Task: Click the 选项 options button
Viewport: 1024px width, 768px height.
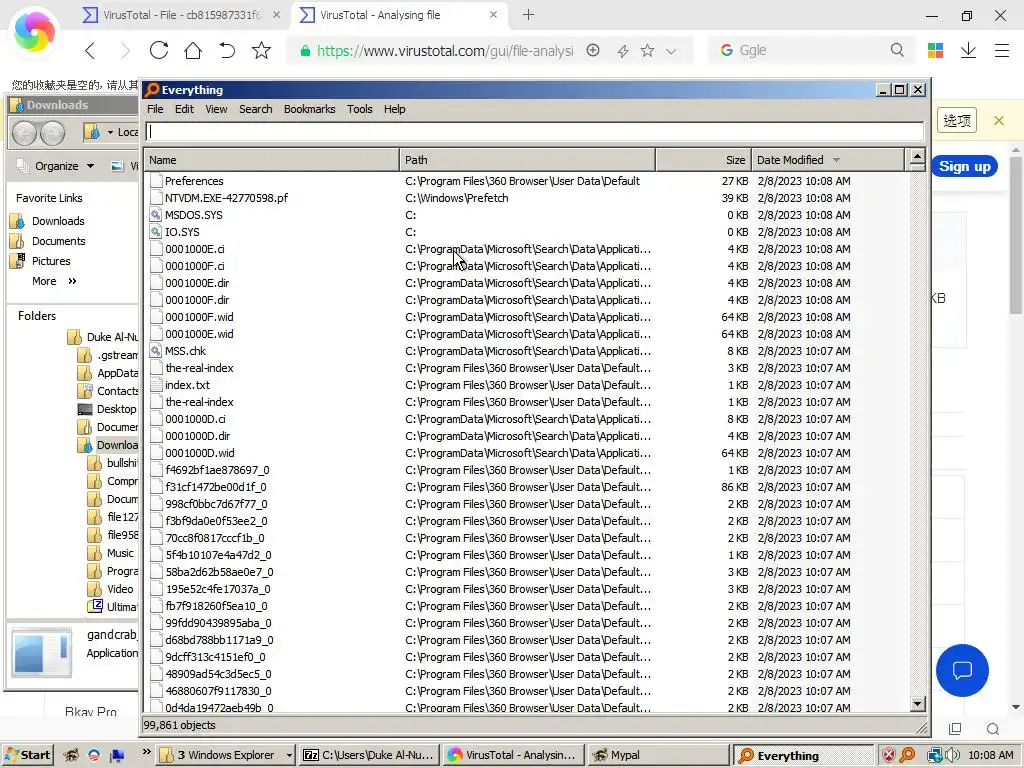Action: coord(957,120)
